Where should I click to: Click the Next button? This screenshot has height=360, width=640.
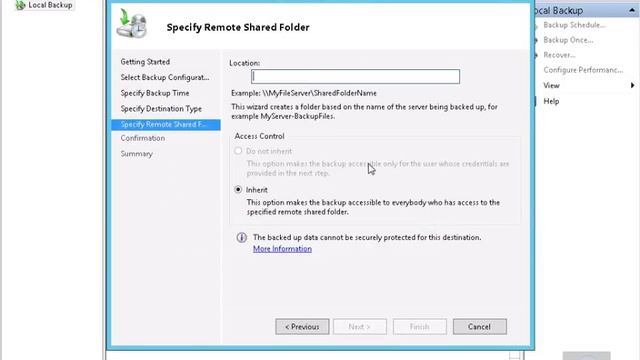[x=360, y=327]
